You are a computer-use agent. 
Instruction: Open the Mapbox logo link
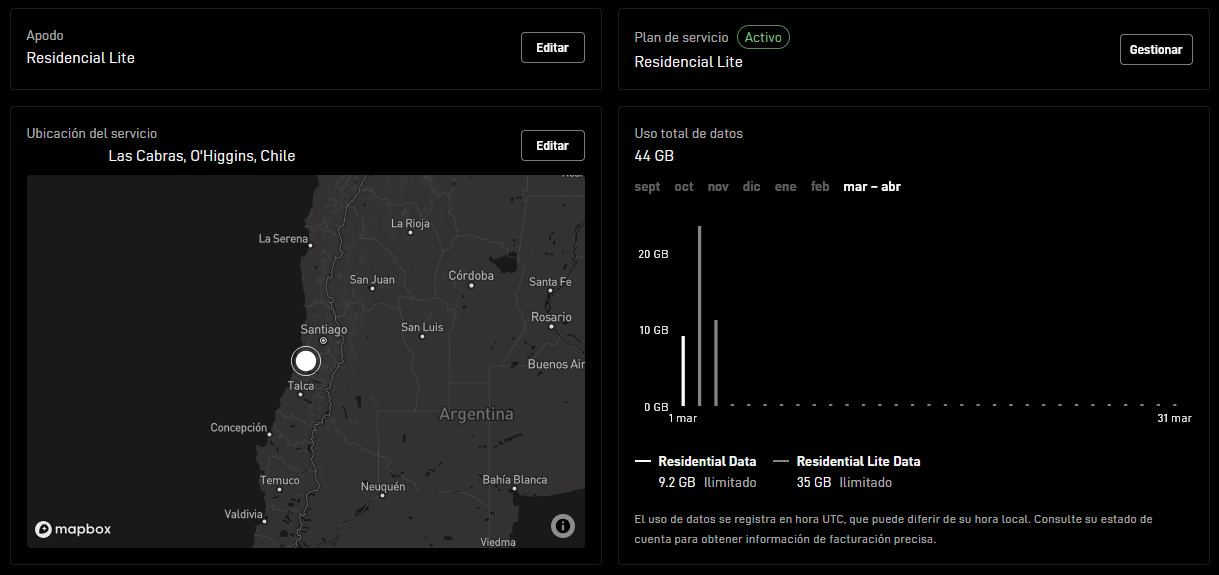[72, 529]
